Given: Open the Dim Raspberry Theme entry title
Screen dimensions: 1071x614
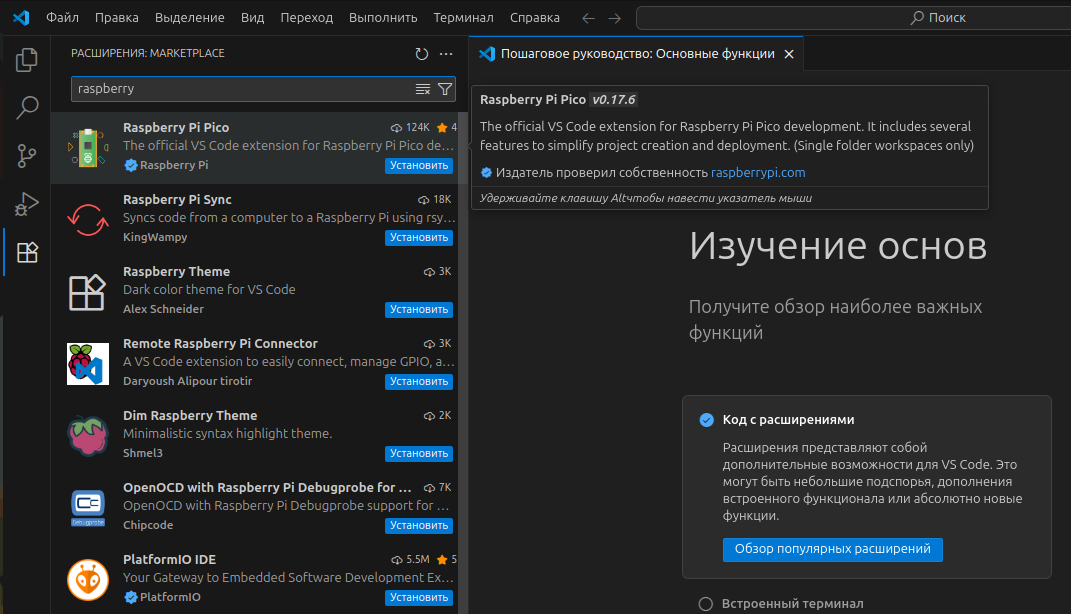Looking at the screenshot, I should pyautogui.click(x=190, y=415).
